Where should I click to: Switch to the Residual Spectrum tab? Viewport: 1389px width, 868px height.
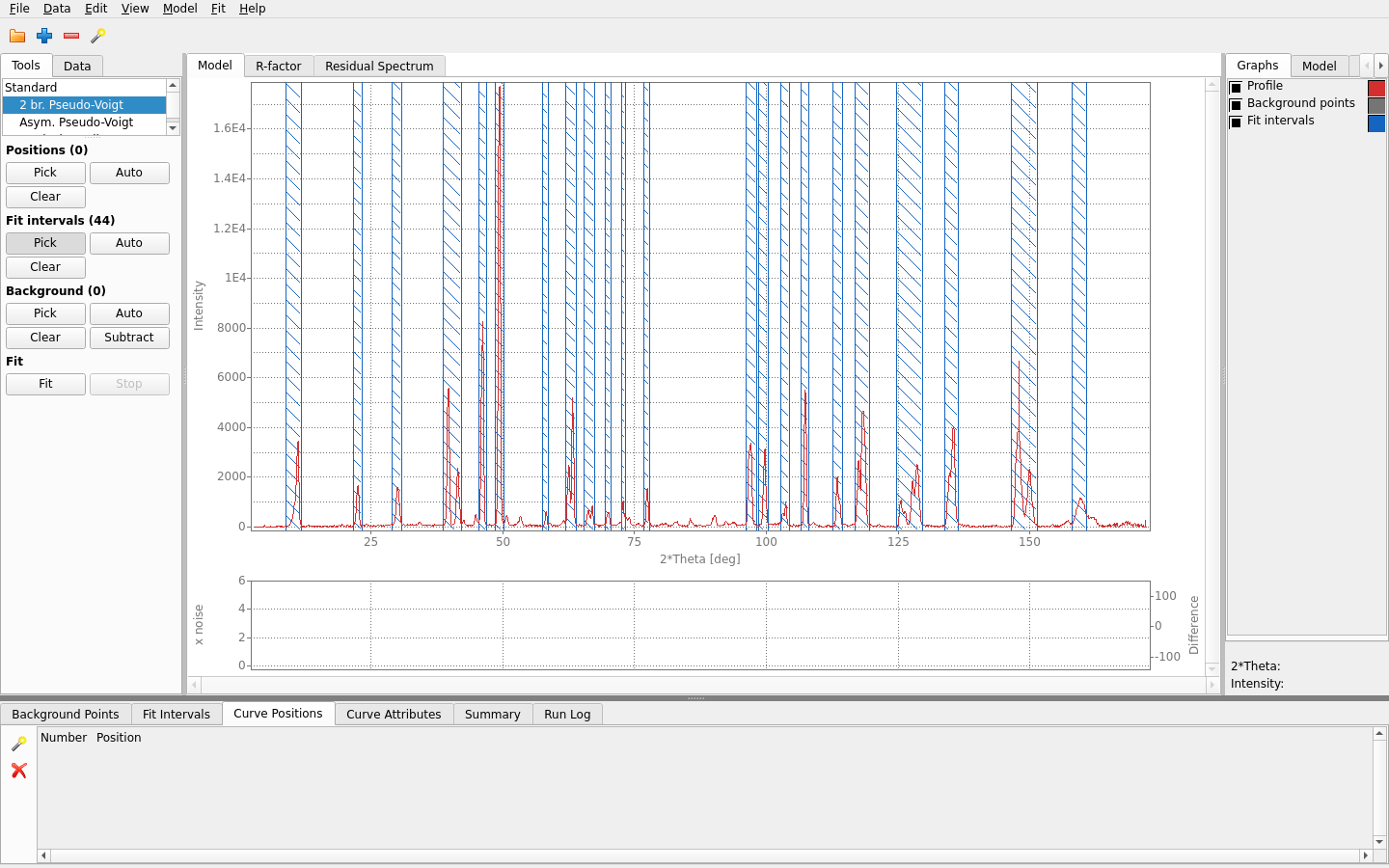click(379, 67)
